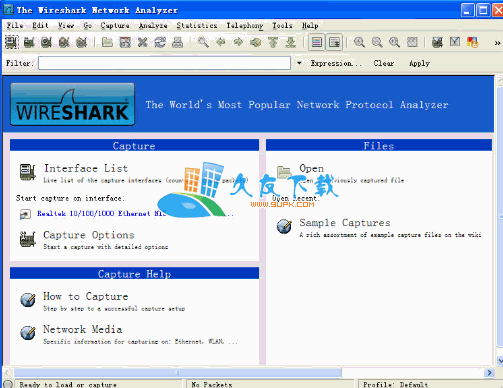Start a new live capture toolbar icon
The image size is (503, 388).
point(47,42)
